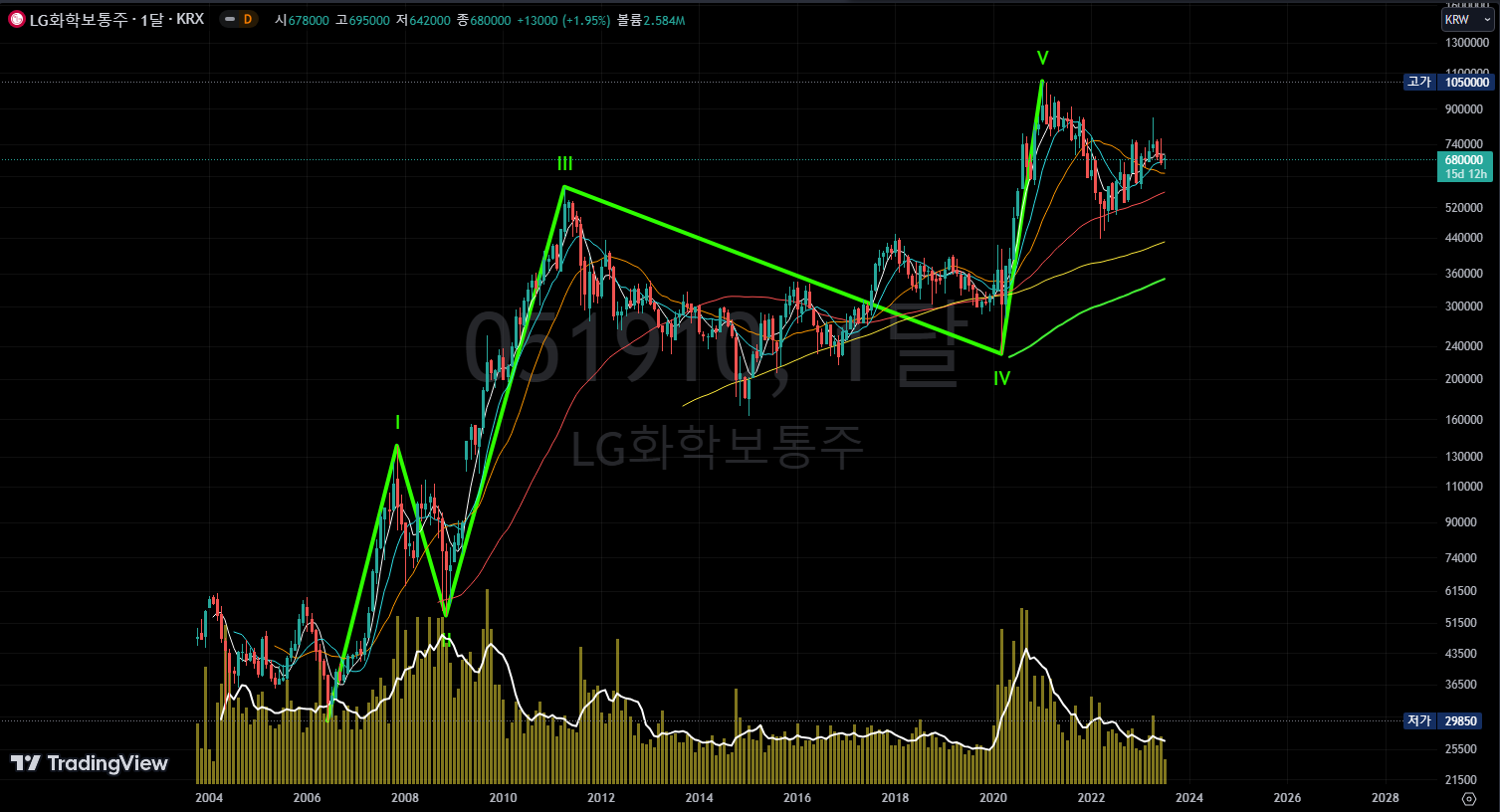Click the 2010 label on time axis
Viewport: 1500px width, 812px height.
click(x=503, y=797)
